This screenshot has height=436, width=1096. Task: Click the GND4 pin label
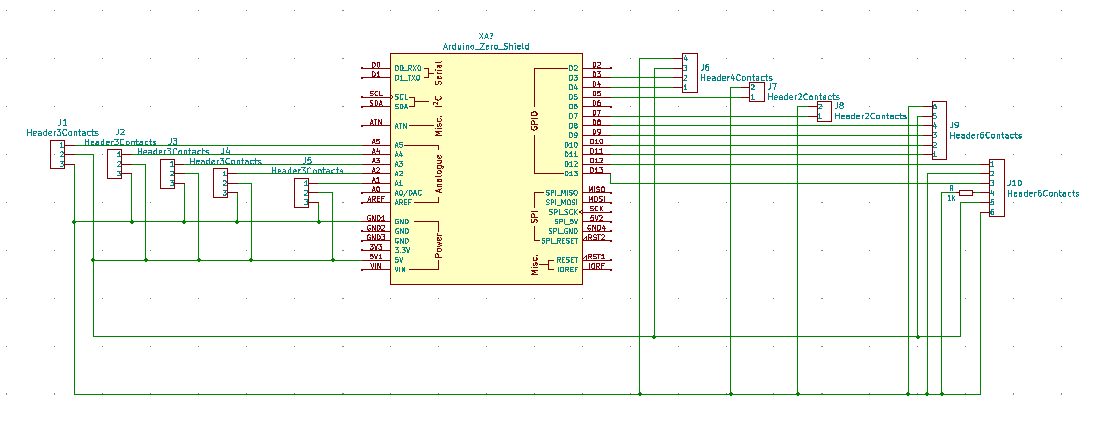[596, 228]
